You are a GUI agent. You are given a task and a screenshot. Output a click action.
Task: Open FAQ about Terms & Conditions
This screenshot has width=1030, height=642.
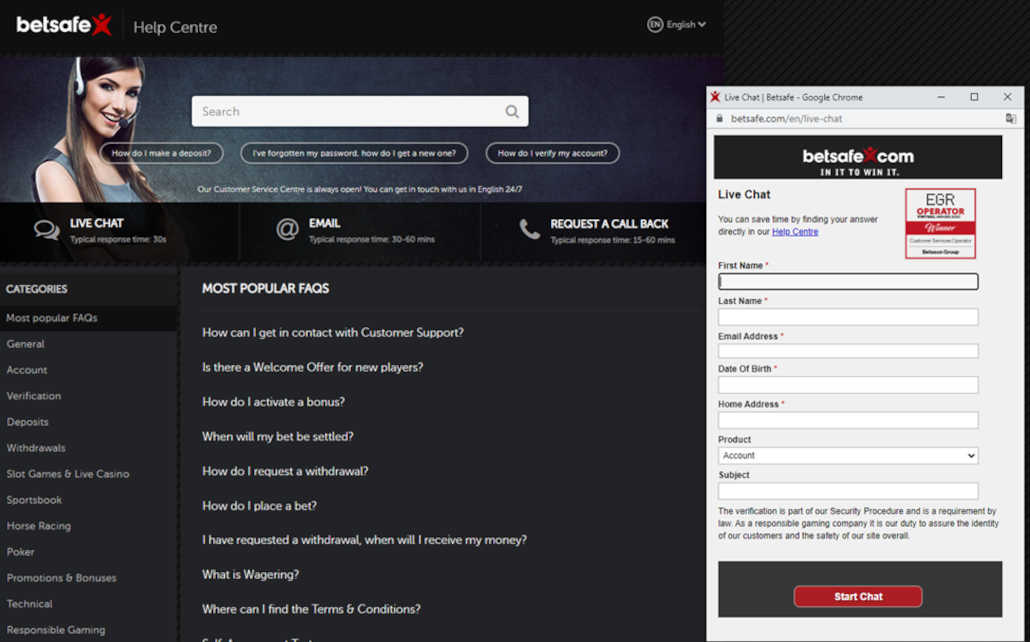[x=311, y=609]
